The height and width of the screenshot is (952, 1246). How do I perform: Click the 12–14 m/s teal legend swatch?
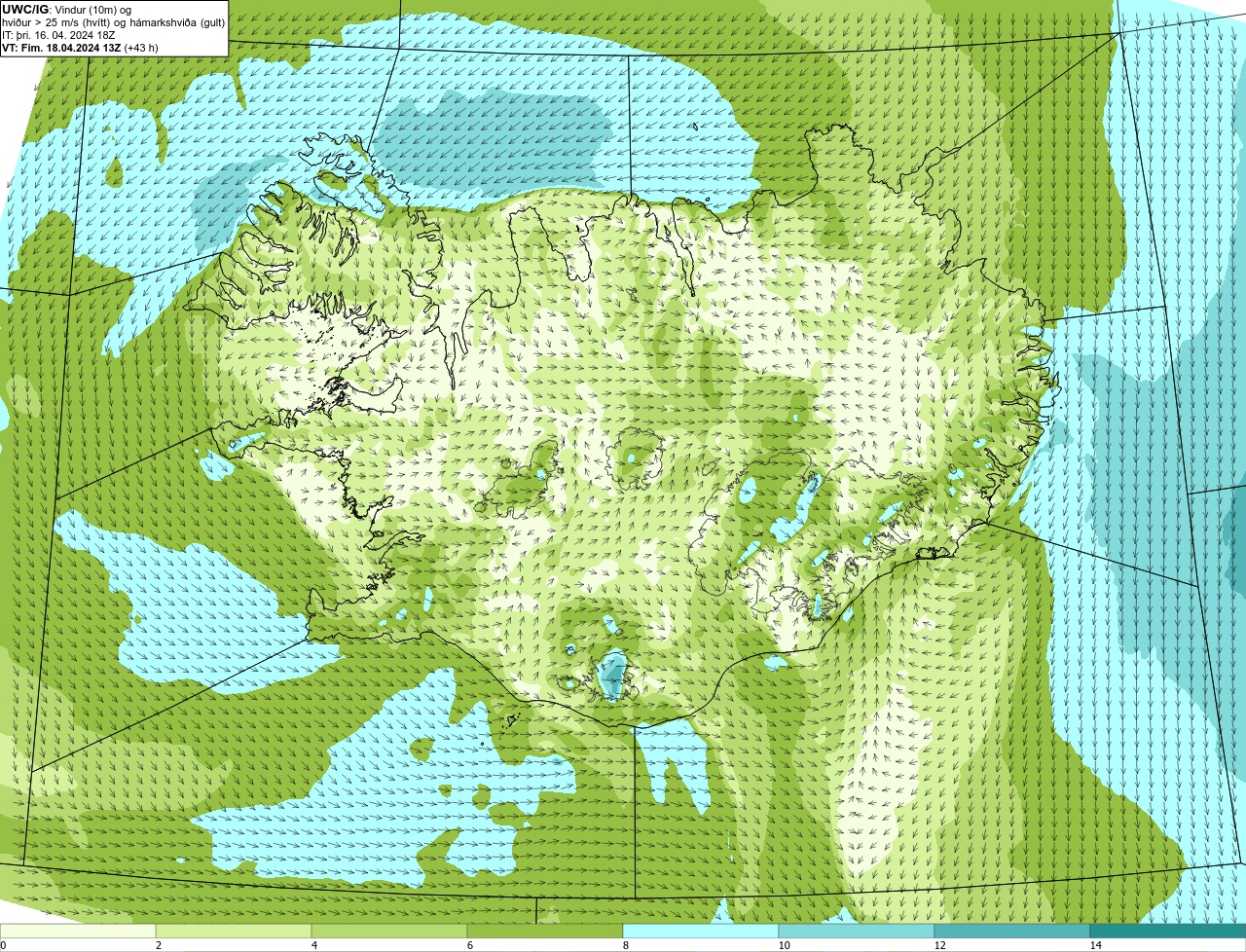(1012, 931)
